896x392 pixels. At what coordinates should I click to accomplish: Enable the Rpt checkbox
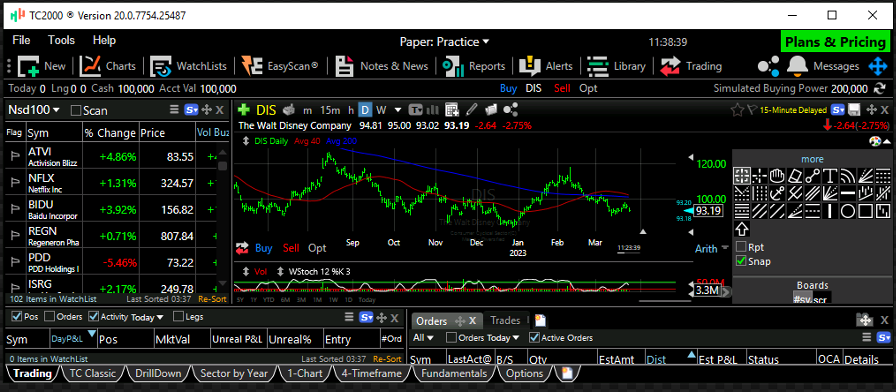(x=741, y=247)
